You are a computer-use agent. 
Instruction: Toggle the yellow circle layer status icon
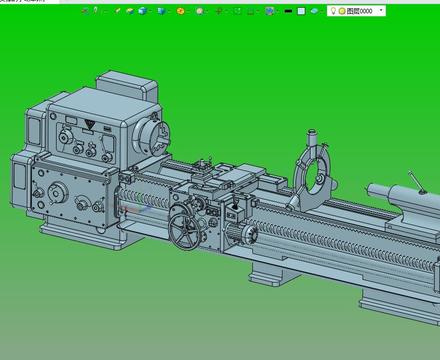[x=342, y=11]
